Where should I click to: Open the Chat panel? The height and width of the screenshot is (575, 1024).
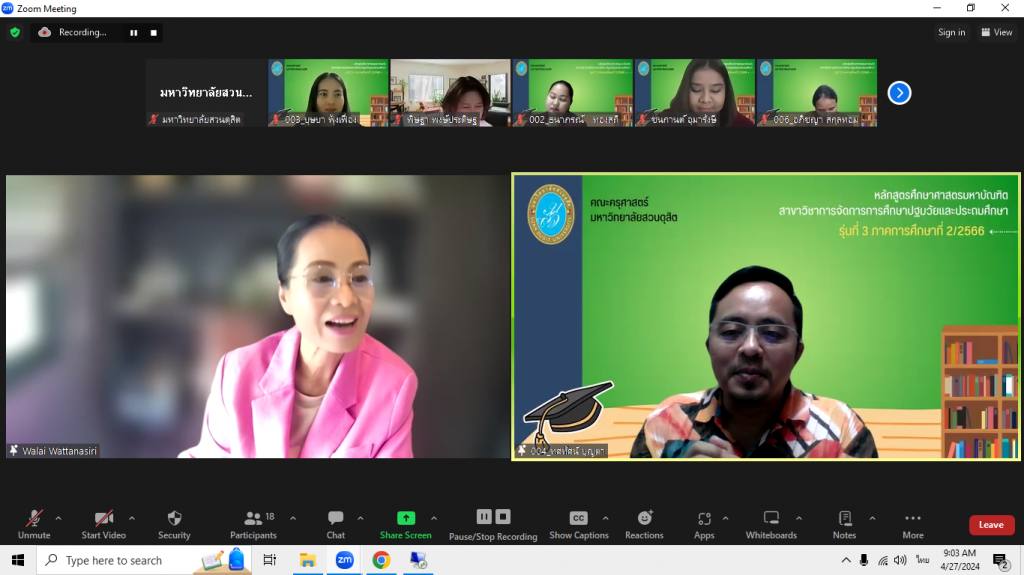(336, 524)
